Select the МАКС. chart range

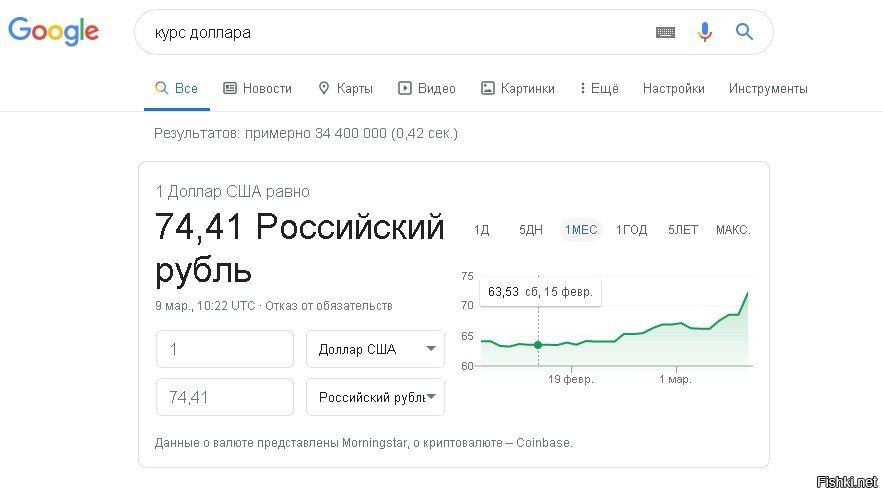tap(733, 230)
